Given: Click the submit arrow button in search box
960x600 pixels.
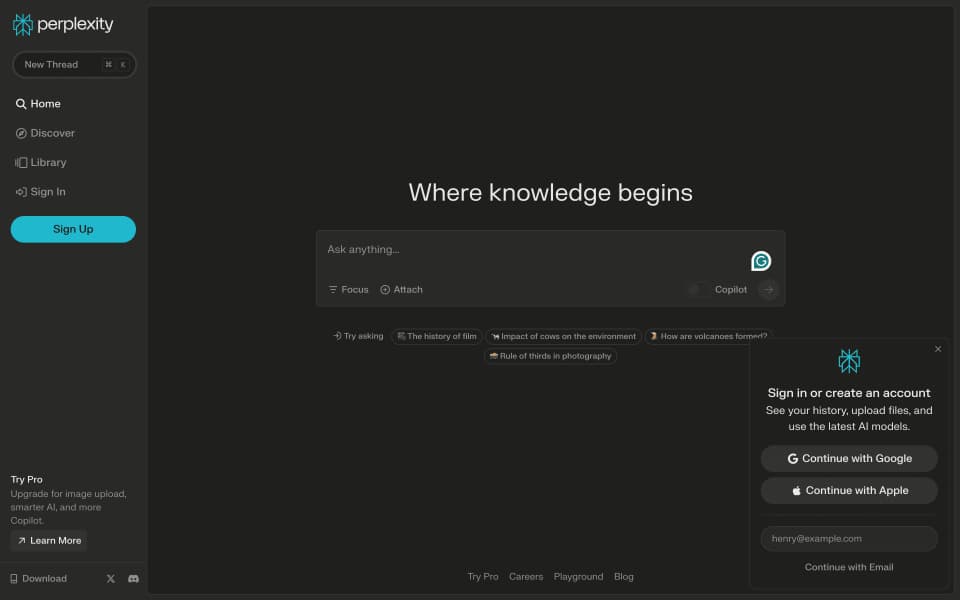Looking at the screenshot, I should [x=768, y=290].
